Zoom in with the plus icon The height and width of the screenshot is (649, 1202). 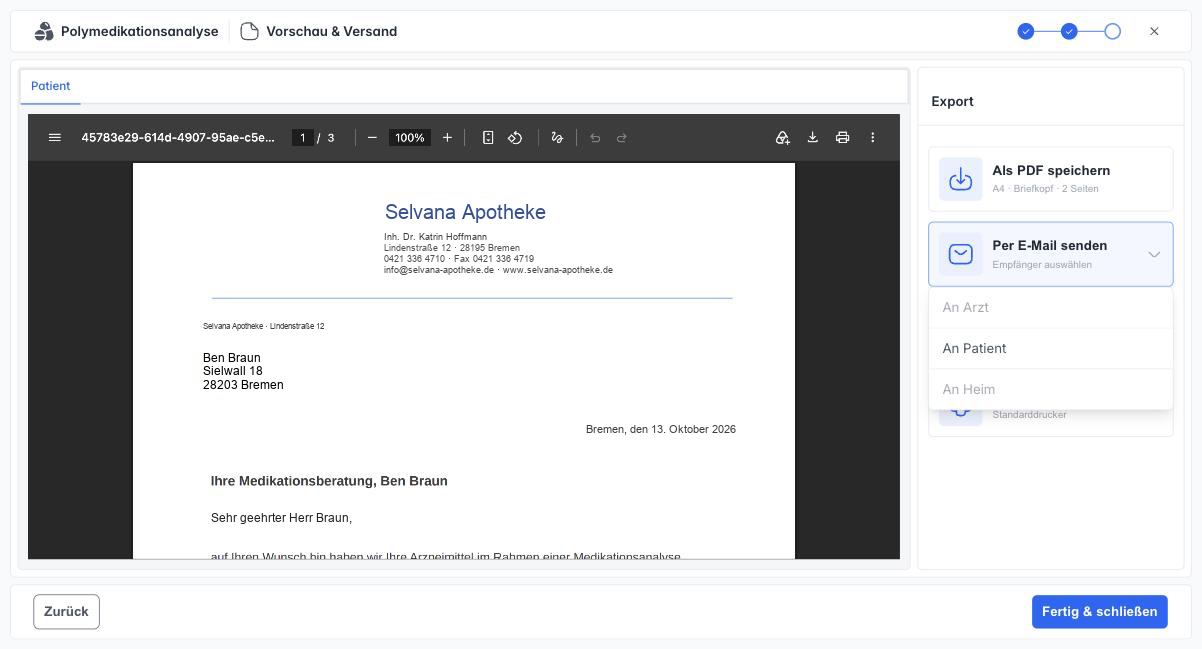[x=447, y=138]
